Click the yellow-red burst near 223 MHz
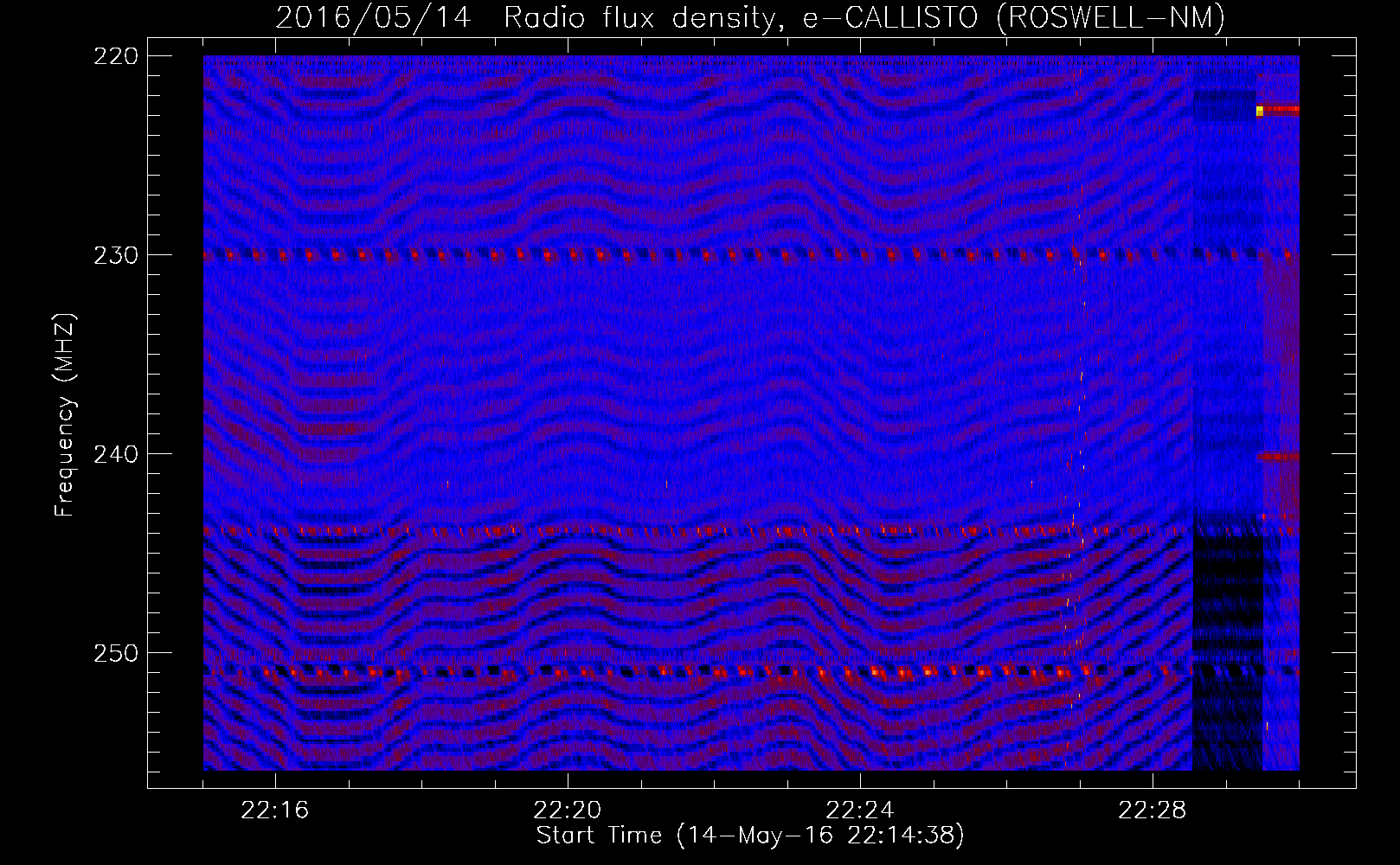Image resolution: width=1400 pixels, height=865 pixels. click(1277, 110)
